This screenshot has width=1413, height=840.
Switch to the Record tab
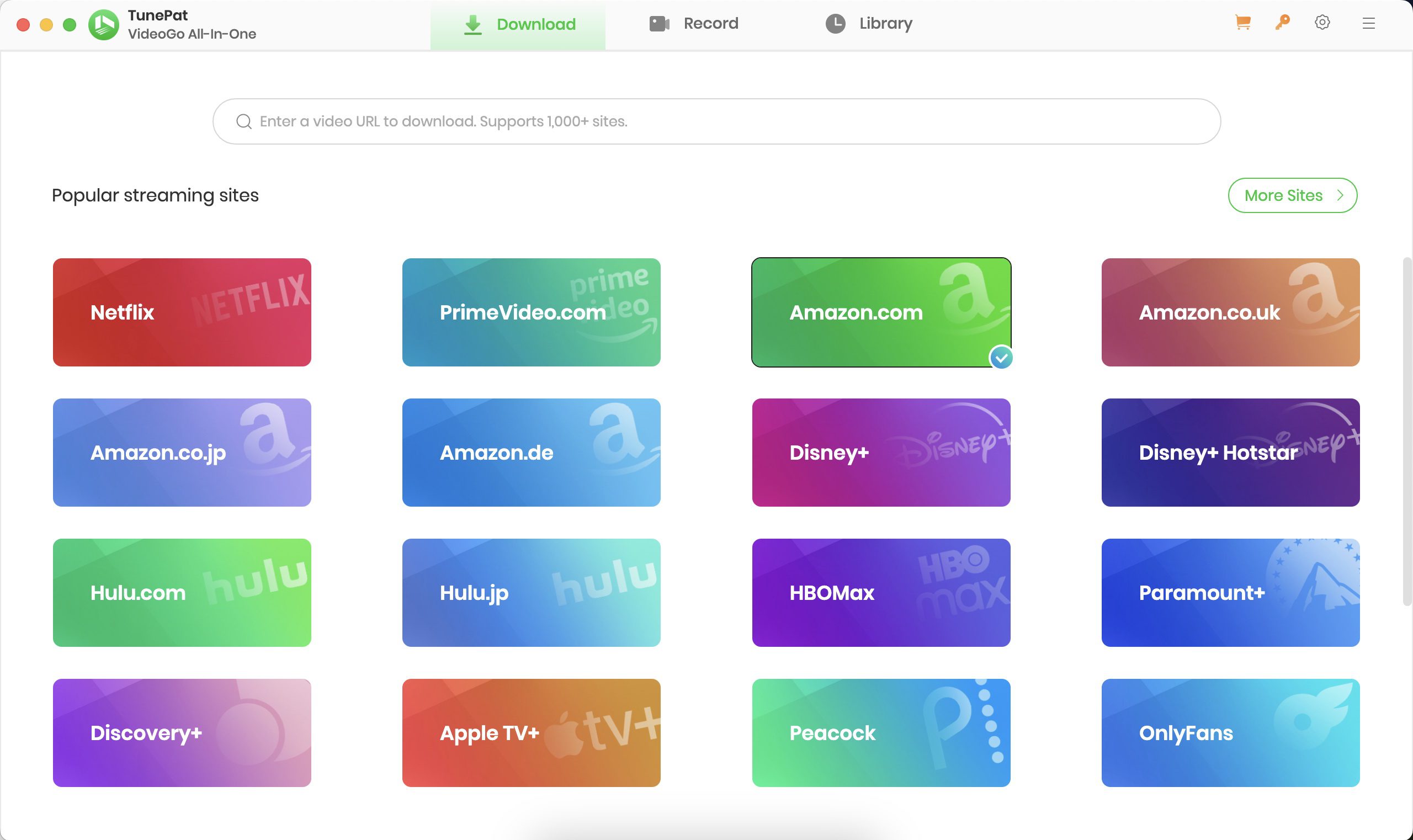coord(693,24)
